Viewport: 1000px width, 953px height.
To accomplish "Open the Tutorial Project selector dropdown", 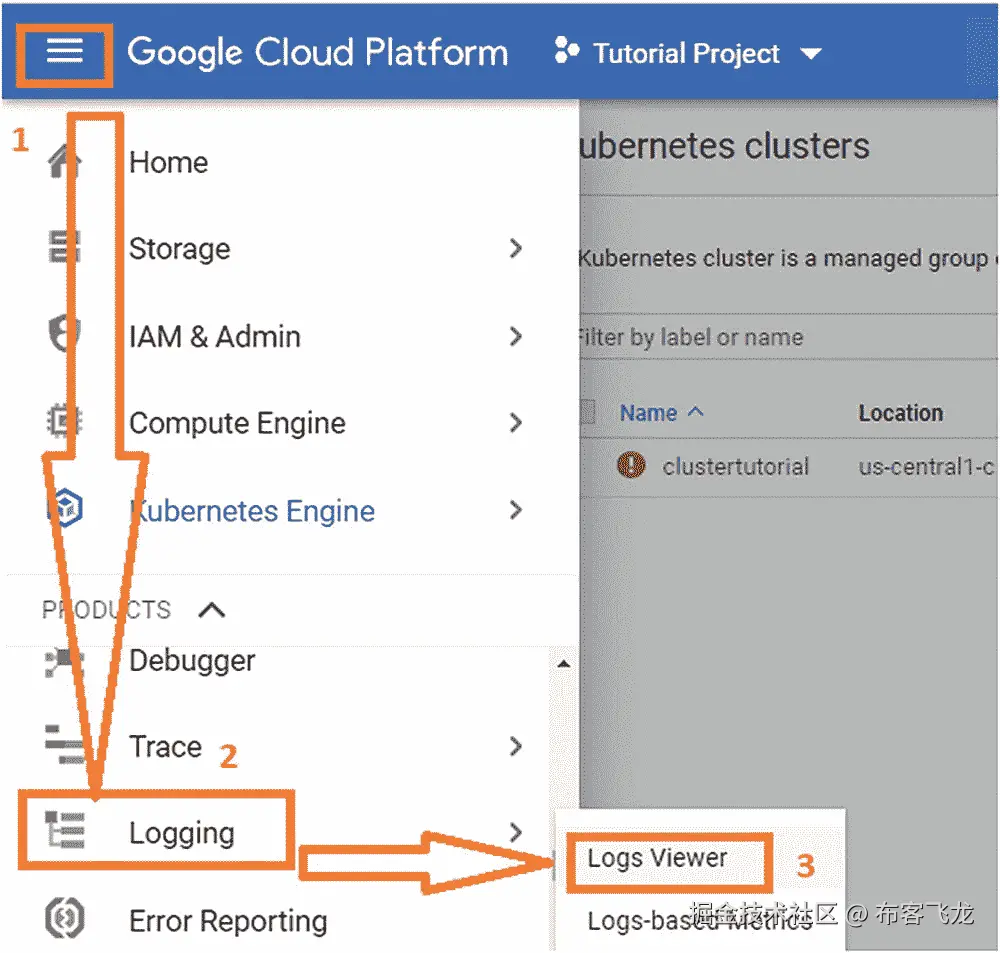I will click(x=810, y=54).
